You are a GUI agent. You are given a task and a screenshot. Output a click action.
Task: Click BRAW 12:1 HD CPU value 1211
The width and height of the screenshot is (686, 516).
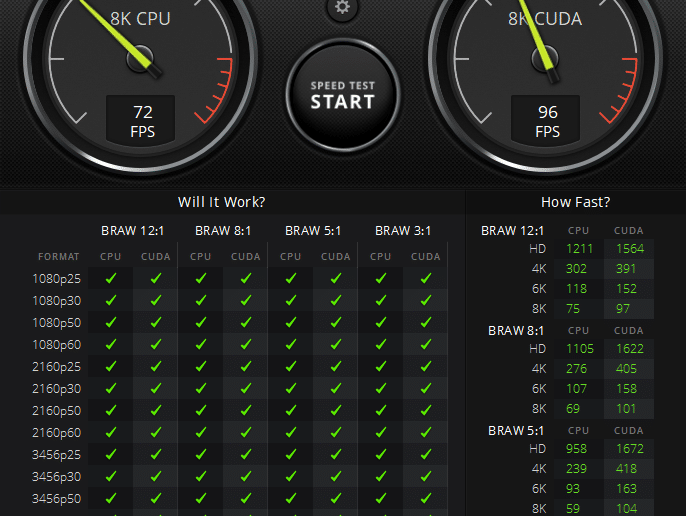(x=579, y=249)
